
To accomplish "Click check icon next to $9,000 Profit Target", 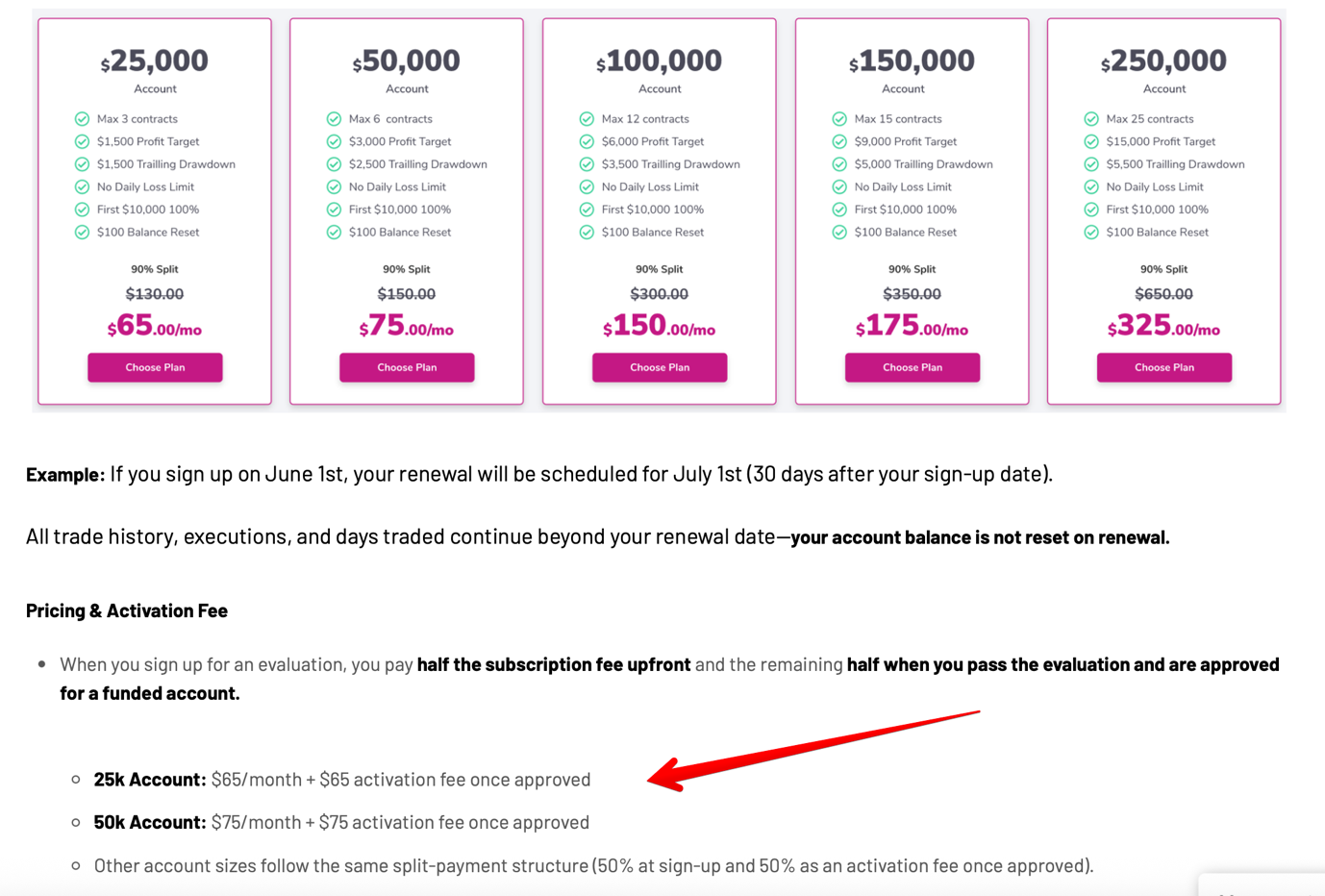I will point(839,141).
